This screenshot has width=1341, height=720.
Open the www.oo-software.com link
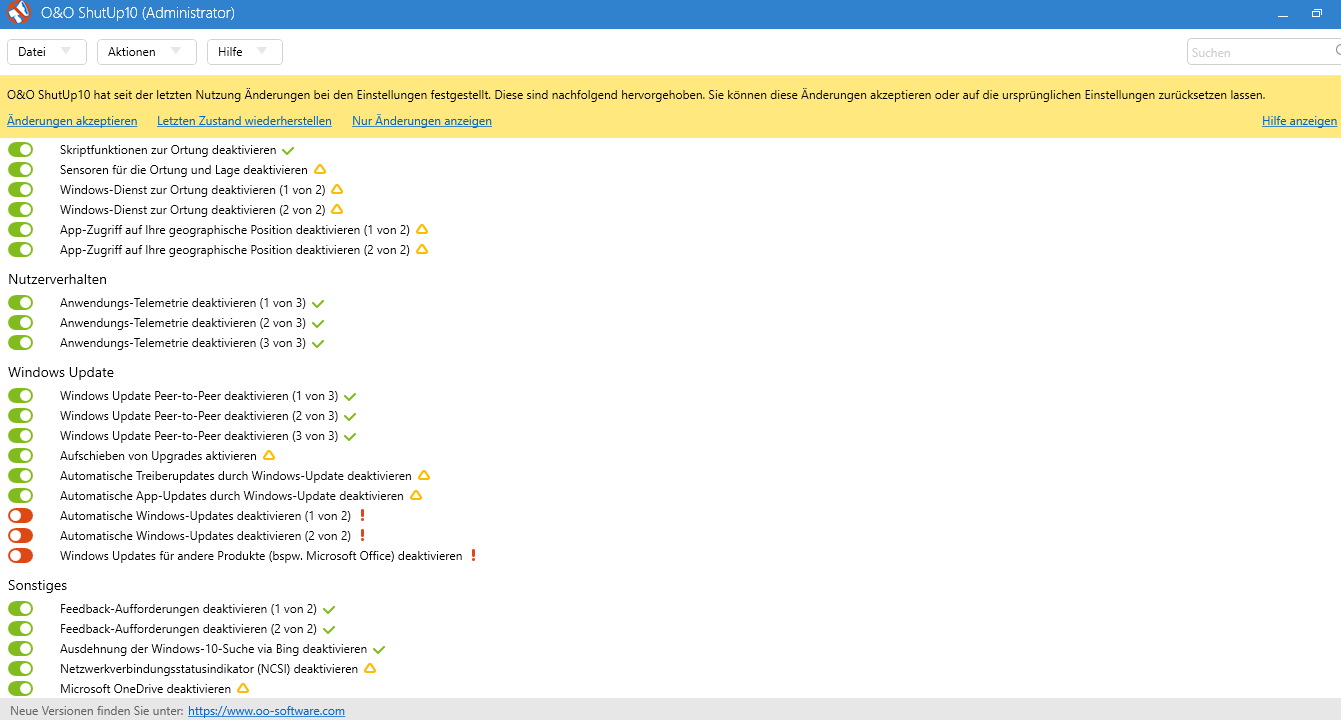coord(266,711)
